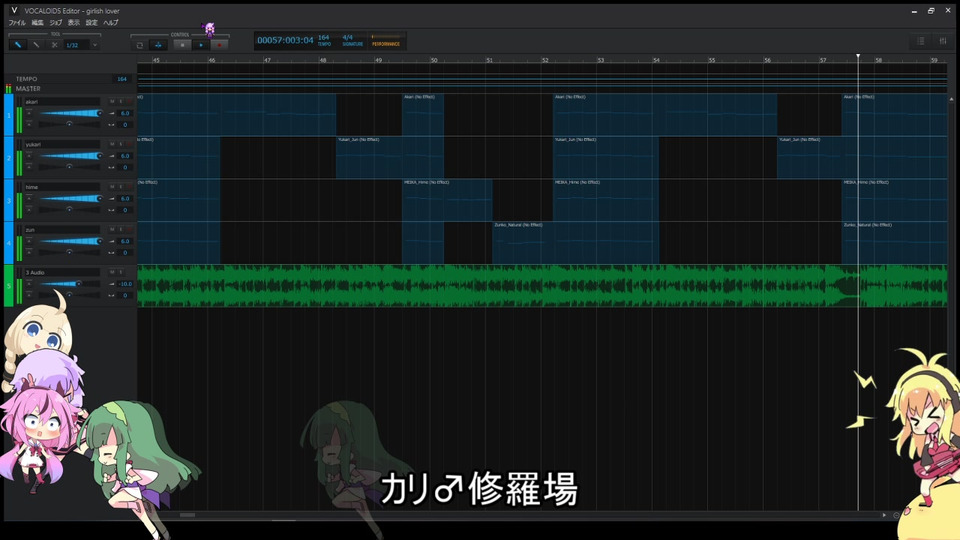Mute the 3 Audio track
This screenshot has width=960, height=540.
pyautogui.click(x=112, y=272)
